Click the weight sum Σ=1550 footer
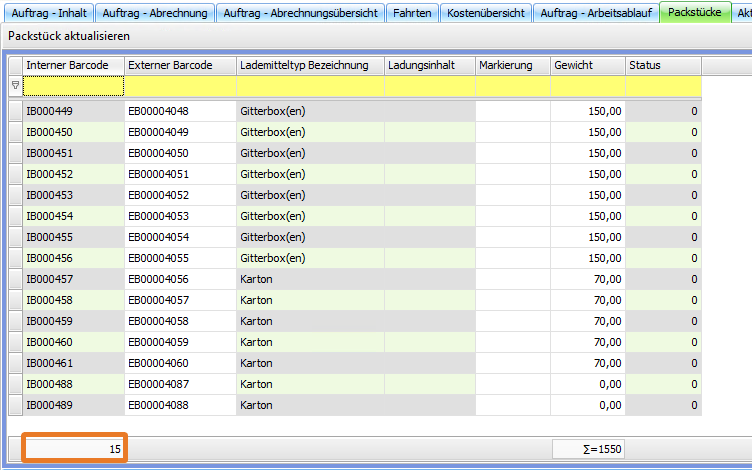The image size is (752, 470). [588, 450]
